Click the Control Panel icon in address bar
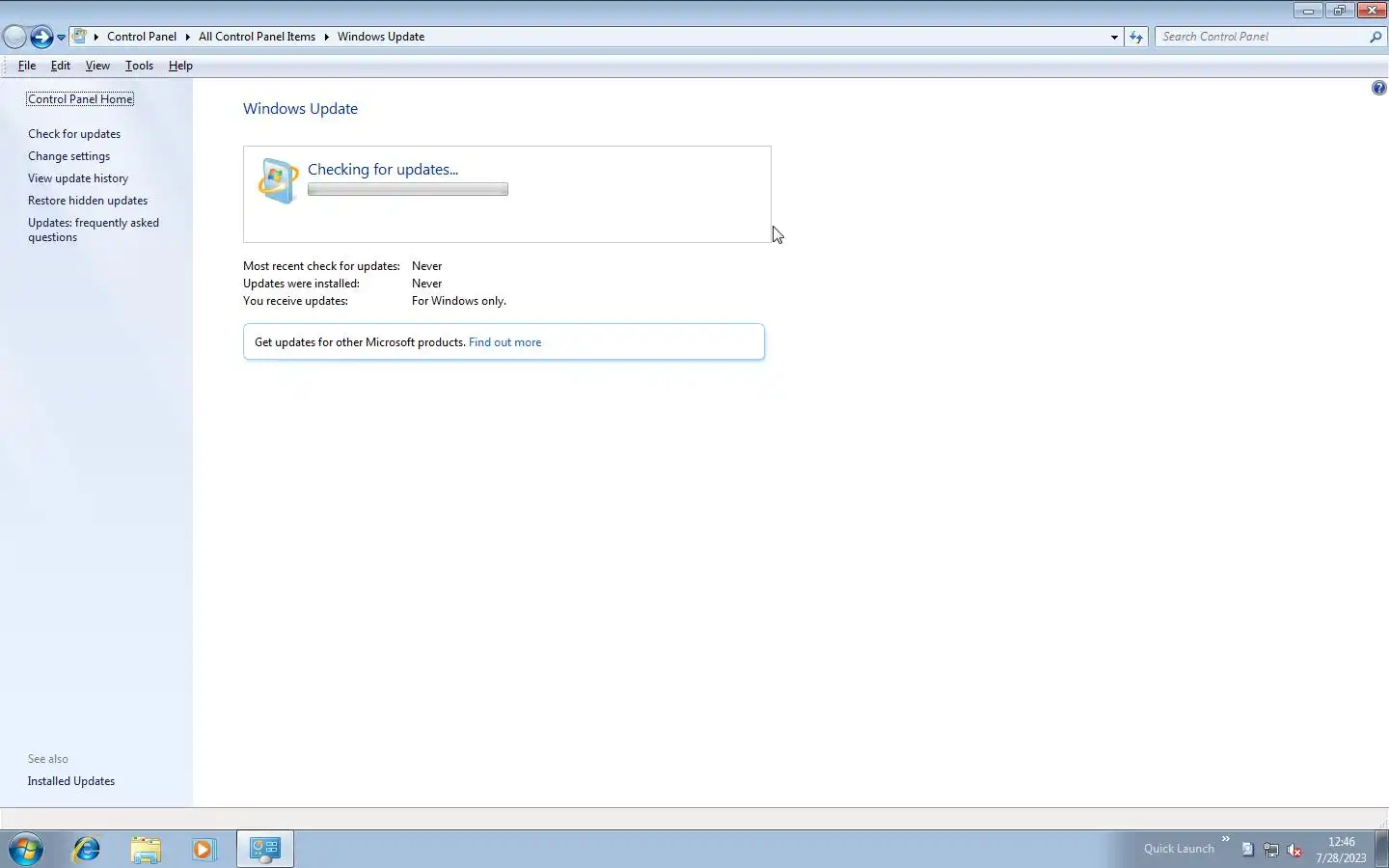This screenshot has height=868, width=1389. [x=80, y=37]
